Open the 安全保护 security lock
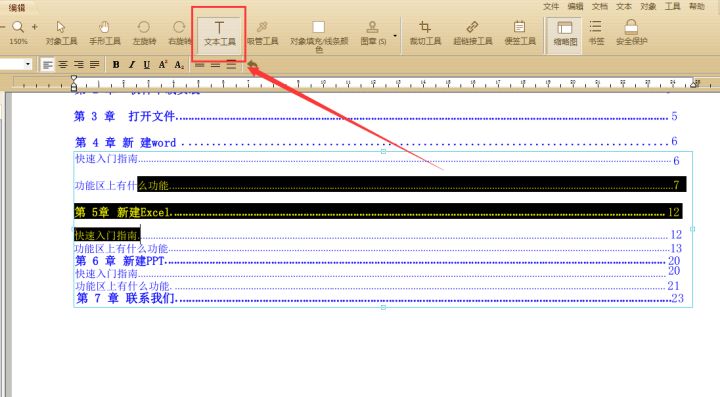 [x=631, y=33]
